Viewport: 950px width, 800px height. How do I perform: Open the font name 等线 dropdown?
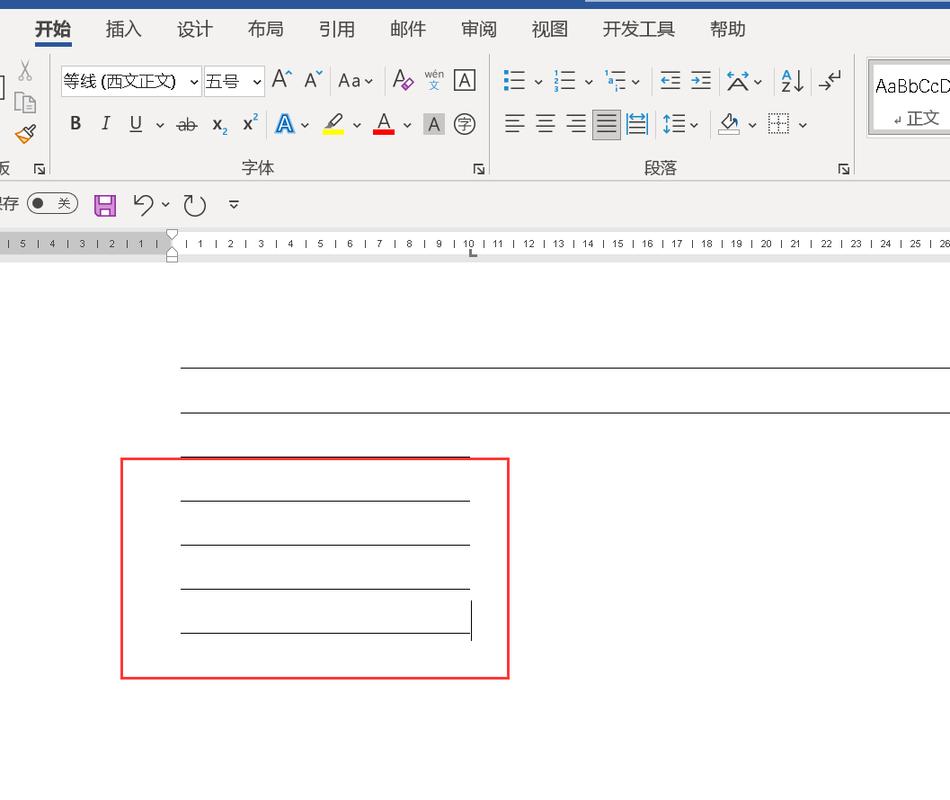[x=194, y=82]
